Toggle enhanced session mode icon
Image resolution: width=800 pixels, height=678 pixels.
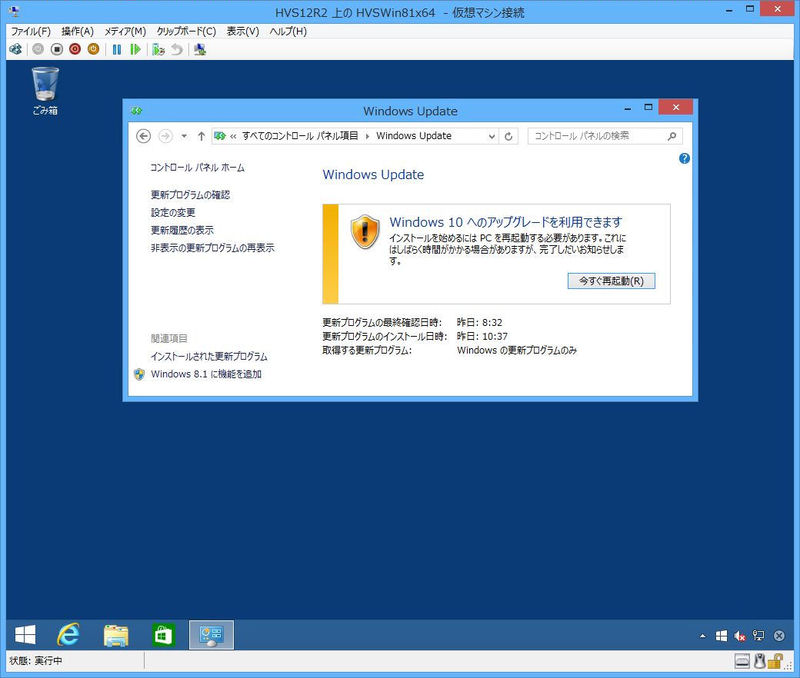[199, 49]
